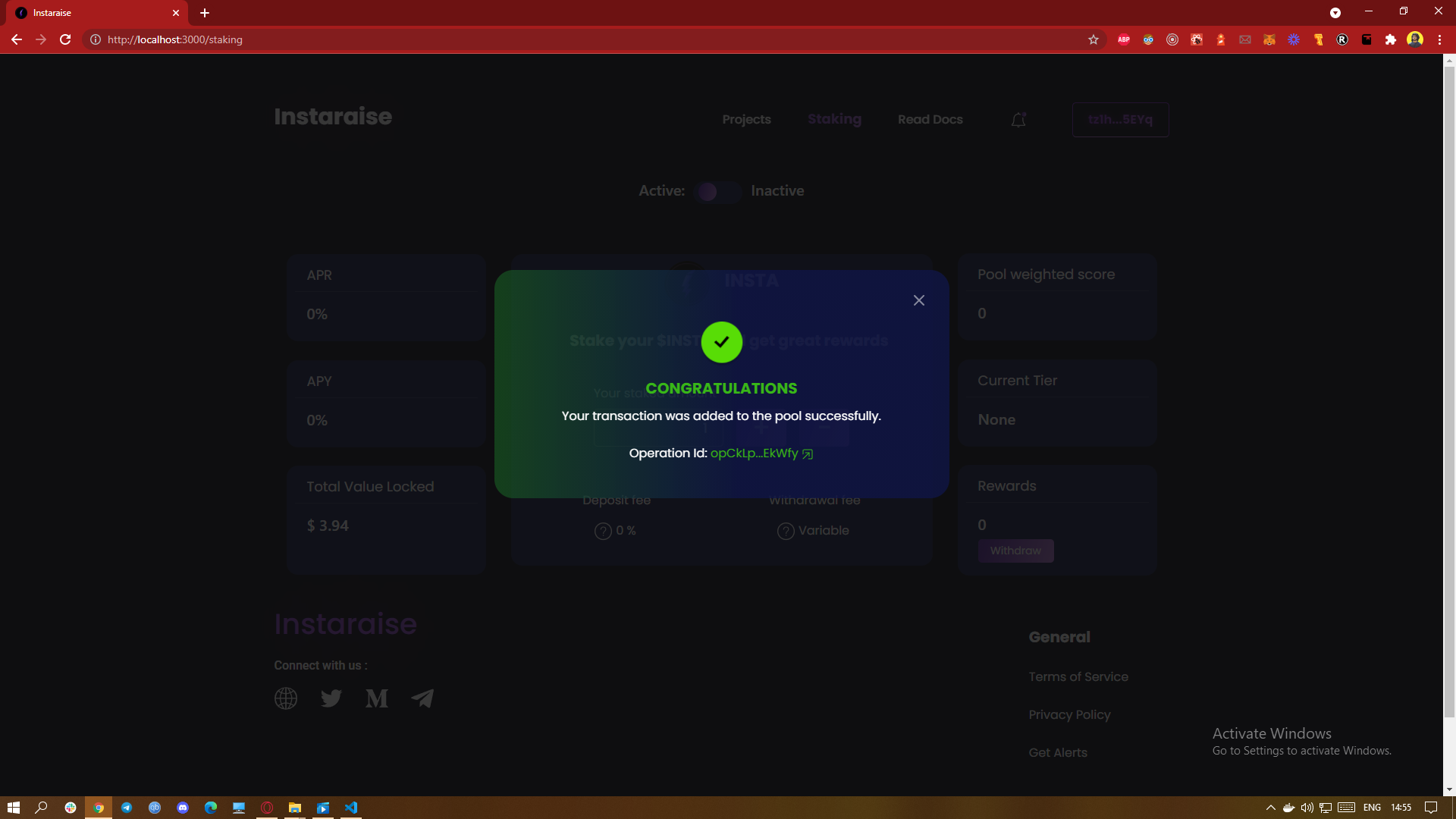Open Chrome three-dot menu
Image resolution: width=1456 pixels, height=819 pixels.
pos(1439,39)
